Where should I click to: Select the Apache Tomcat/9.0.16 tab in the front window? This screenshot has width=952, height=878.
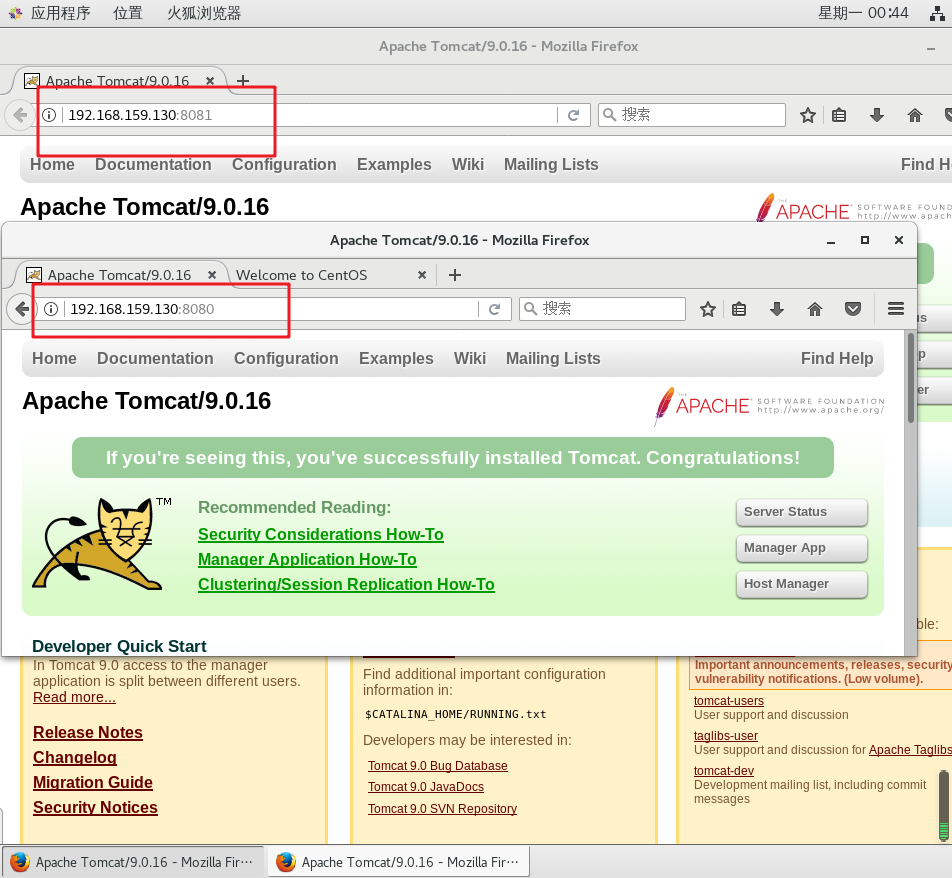pos(119,275)
